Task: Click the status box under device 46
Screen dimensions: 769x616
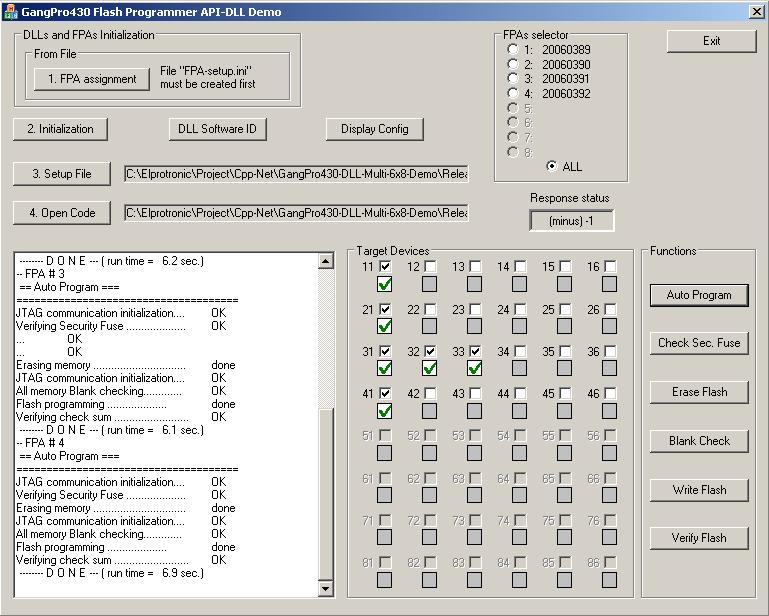Action: point(609,411)
